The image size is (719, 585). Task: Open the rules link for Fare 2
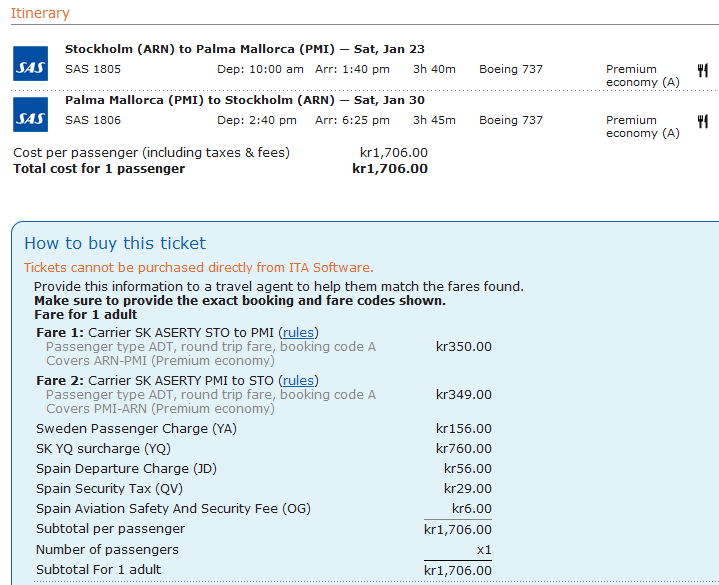click(299, 381)
